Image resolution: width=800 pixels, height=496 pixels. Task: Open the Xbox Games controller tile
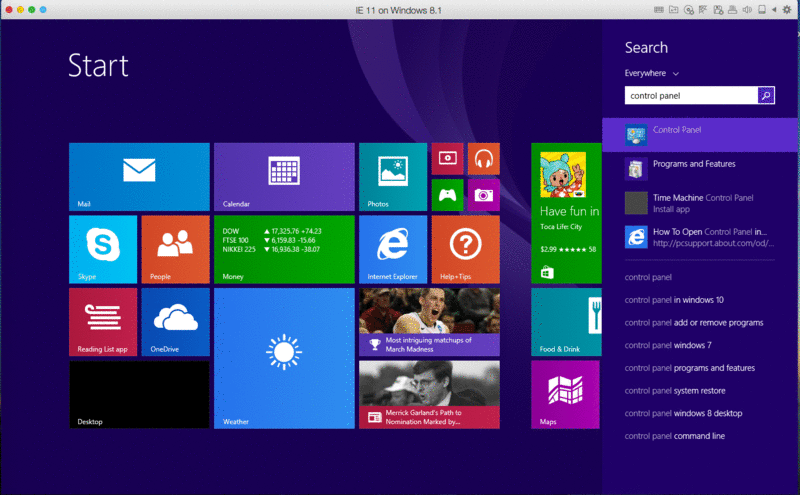(447, 194)
